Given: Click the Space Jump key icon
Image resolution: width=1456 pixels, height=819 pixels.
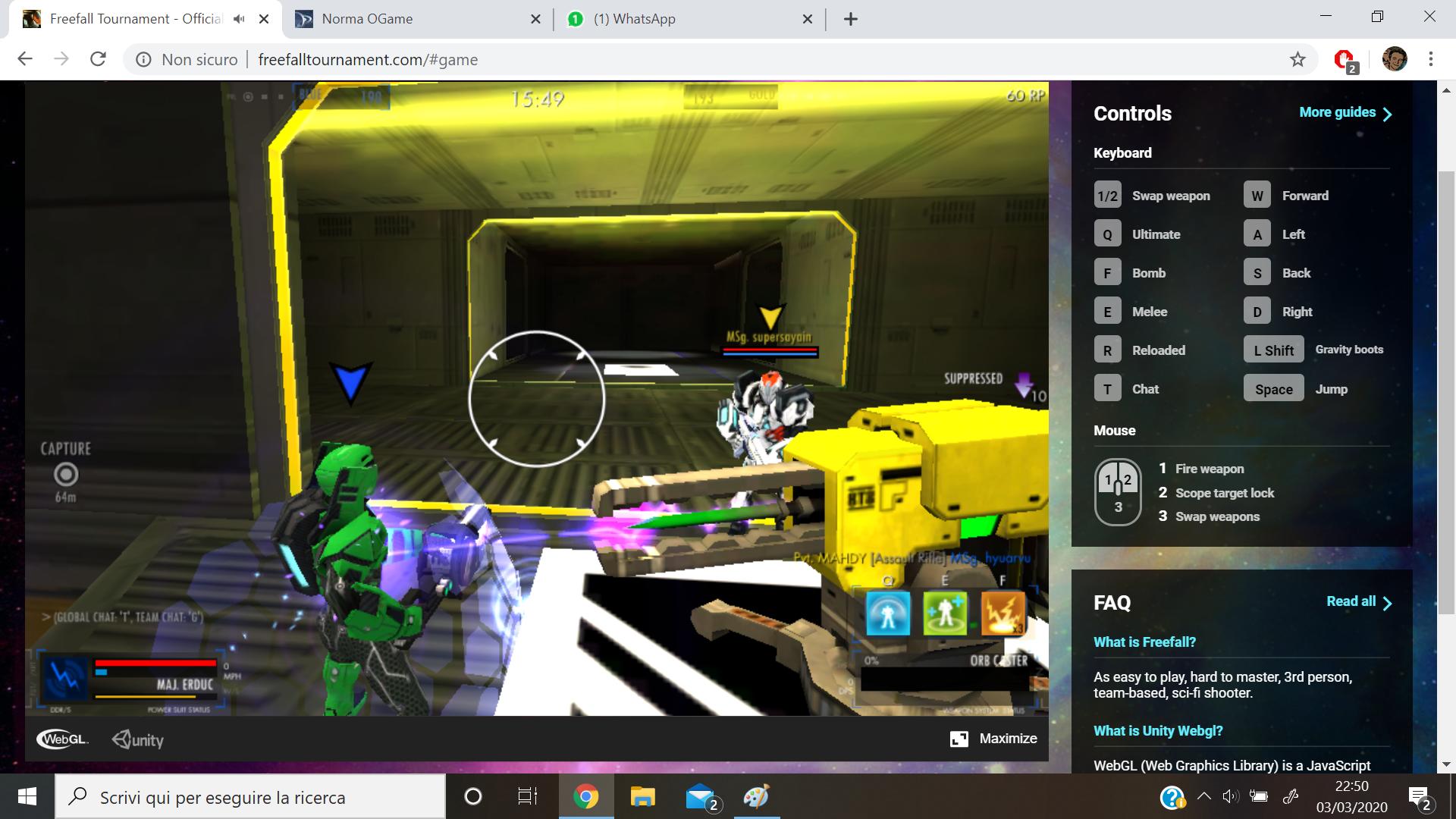Looking at the screenshot, I should coord(1274,389).
